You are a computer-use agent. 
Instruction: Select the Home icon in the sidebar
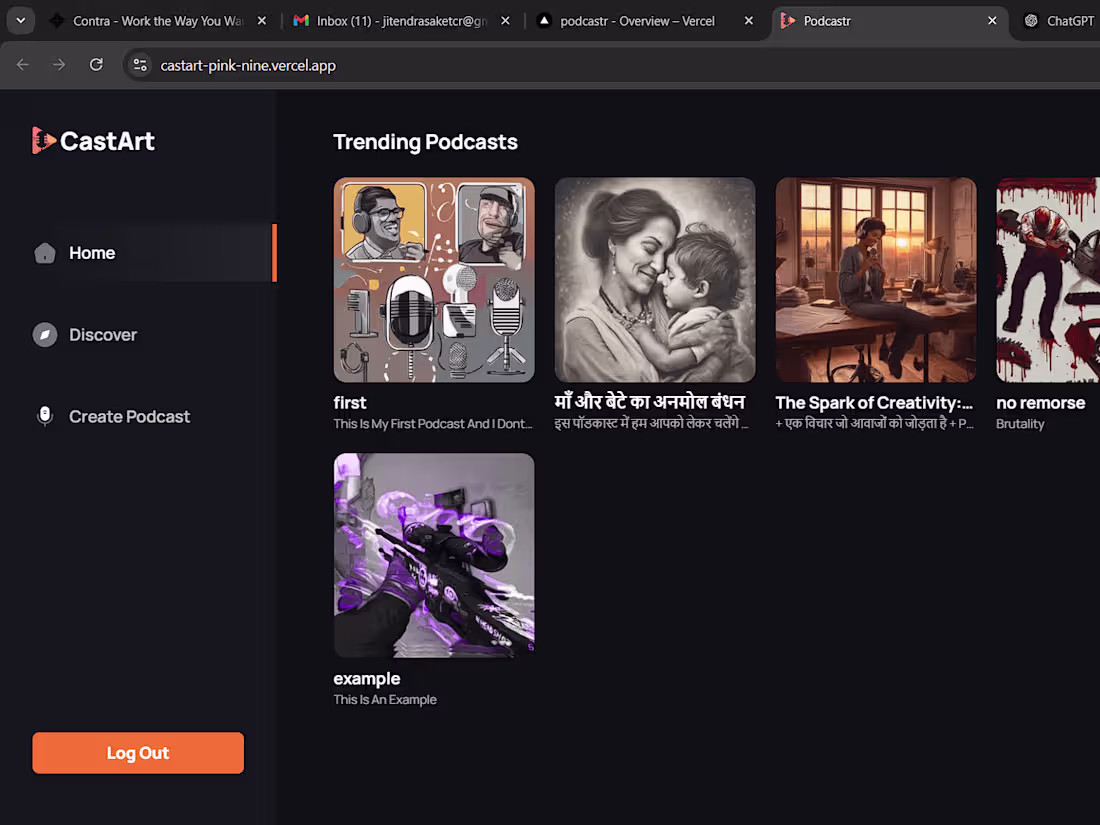[45, 253]
